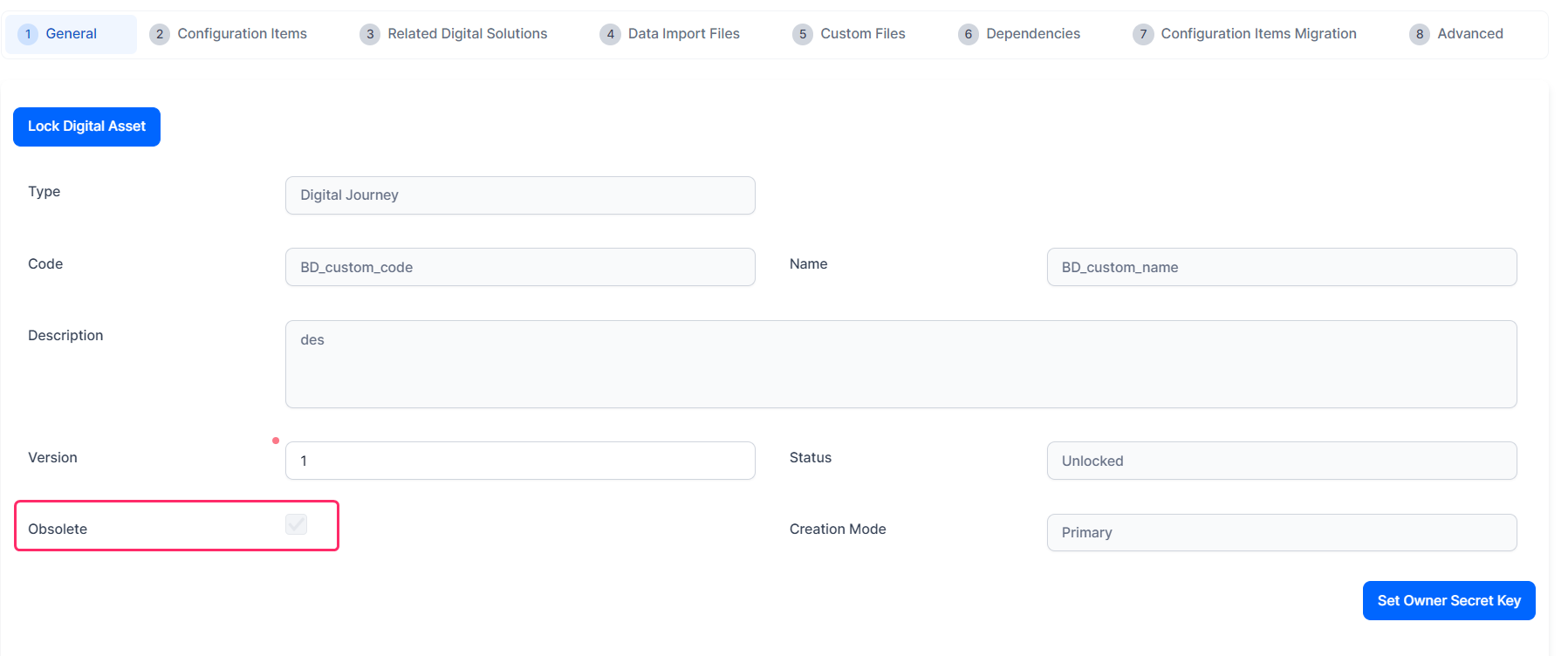Switch to the Dependencies tab
Image resolution: width=1568 pixels, height=656 pixels.
(x=1032, y=34)
